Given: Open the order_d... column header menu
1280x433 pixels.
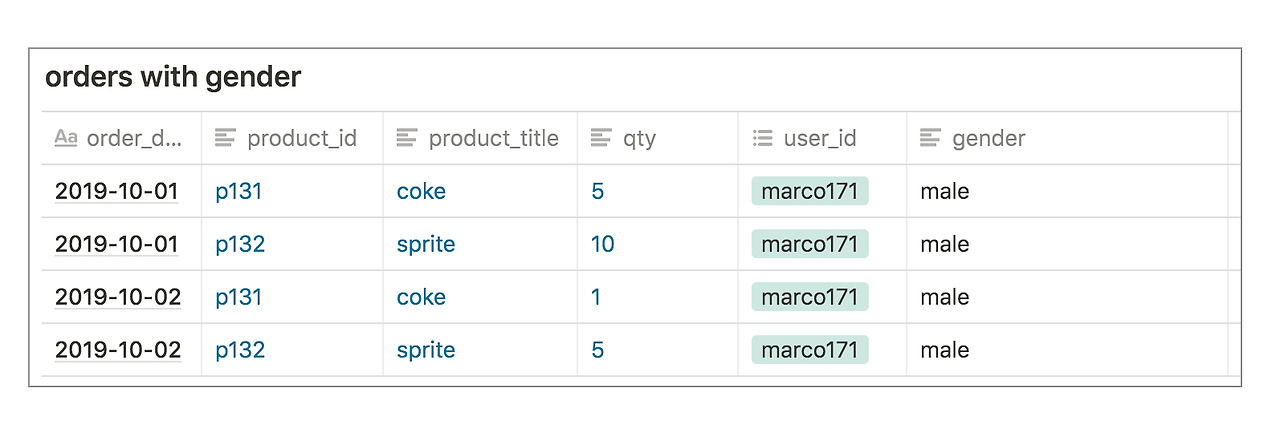Looking at the screenshot, I should [x=134, y=138].
